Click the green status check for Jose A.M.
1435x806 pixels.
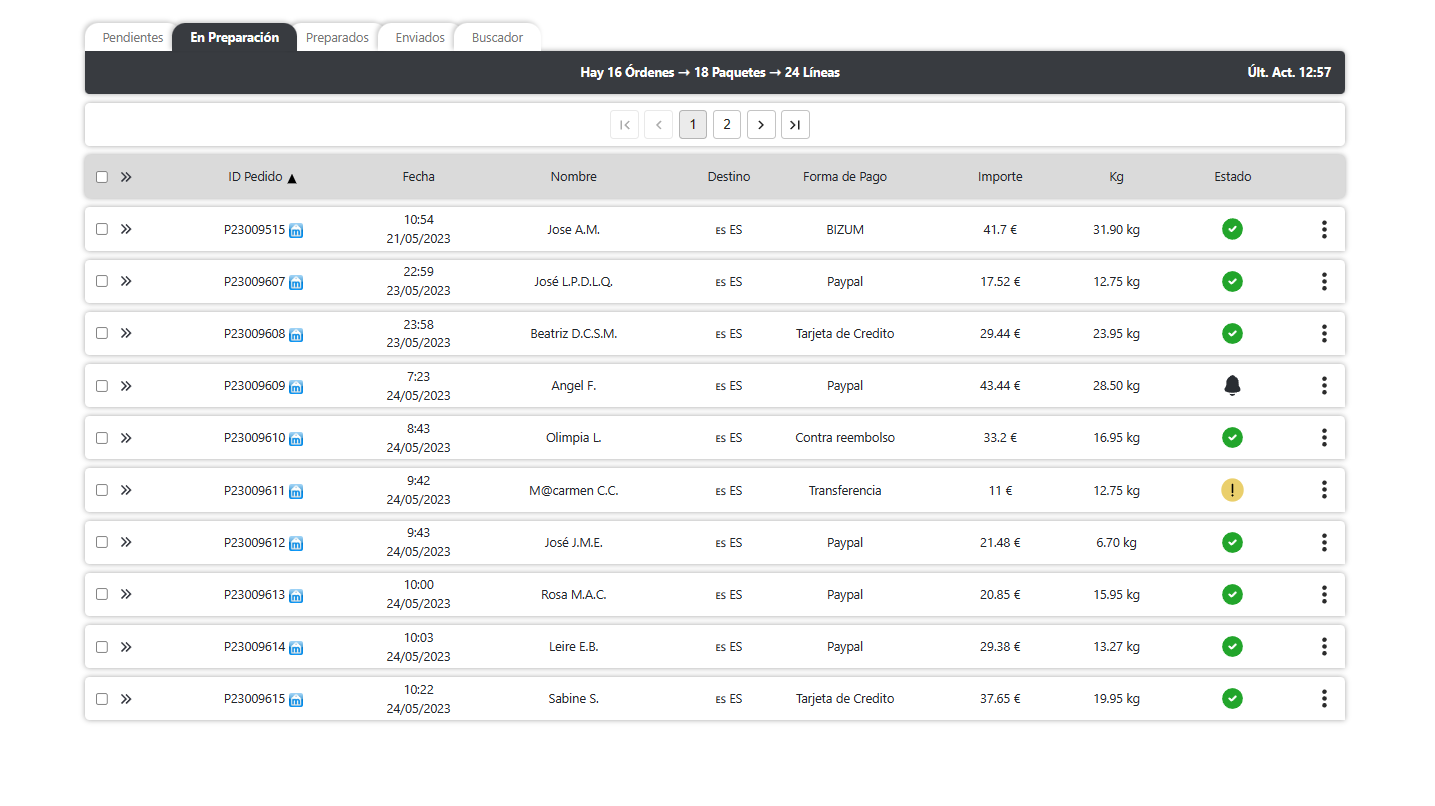(x=1232, y=229)
